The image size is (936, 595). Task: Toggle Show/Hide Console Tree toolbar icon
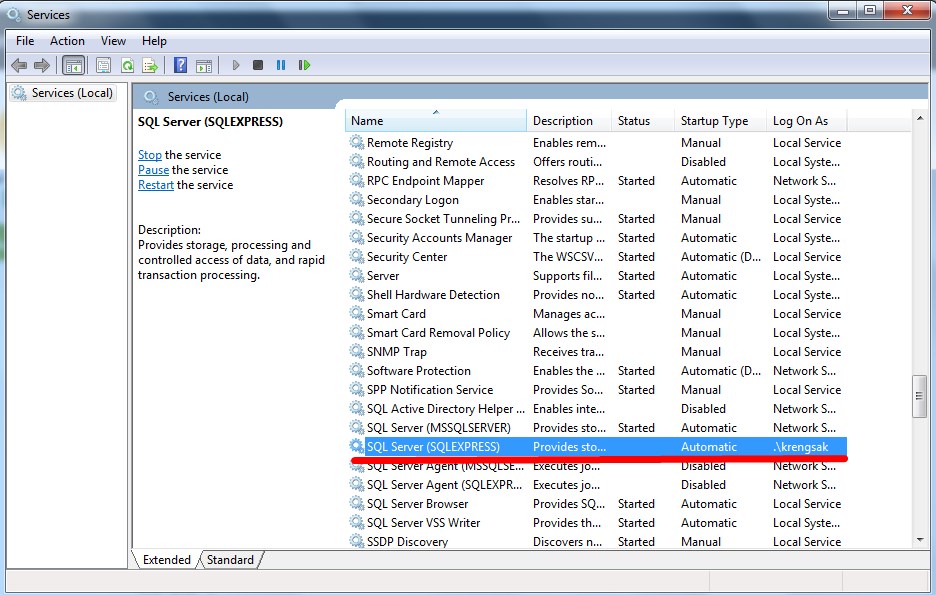point(74,65)
